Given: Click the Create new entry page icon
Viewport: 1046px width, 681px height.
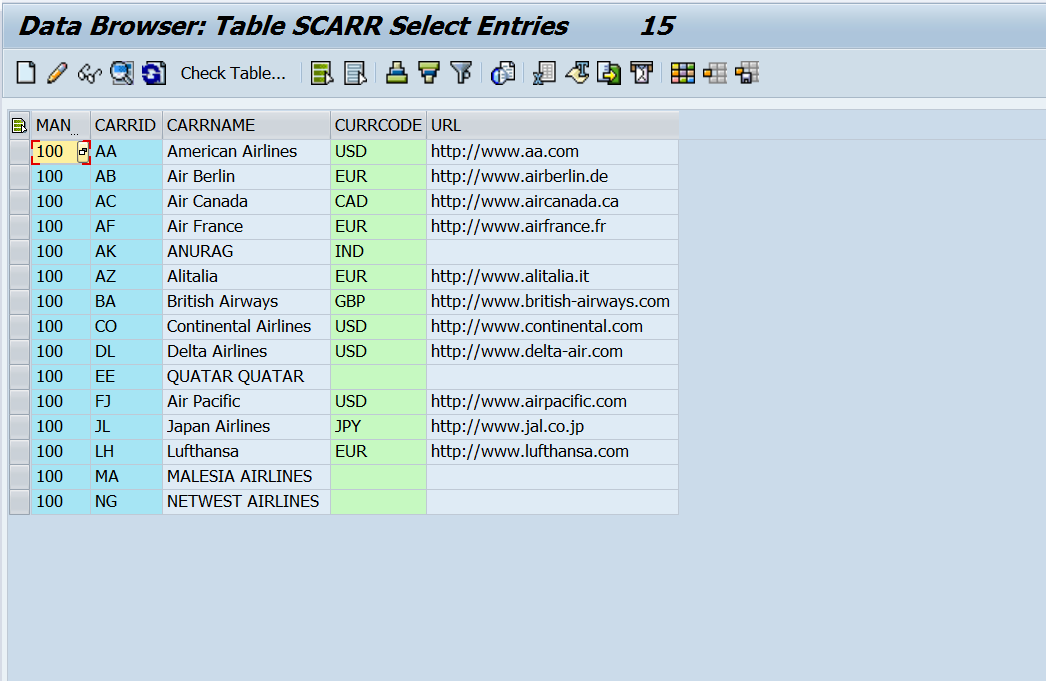Looking at the screenshot, I should click(26, 72).
